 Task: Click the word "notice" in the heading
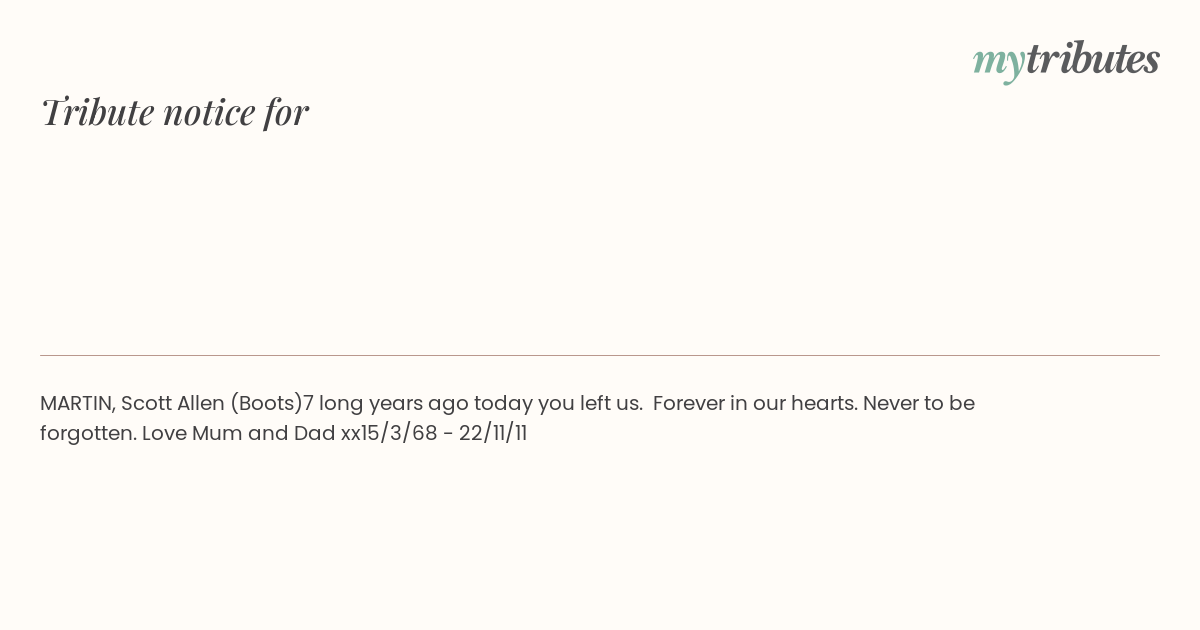tap(209, 113)
